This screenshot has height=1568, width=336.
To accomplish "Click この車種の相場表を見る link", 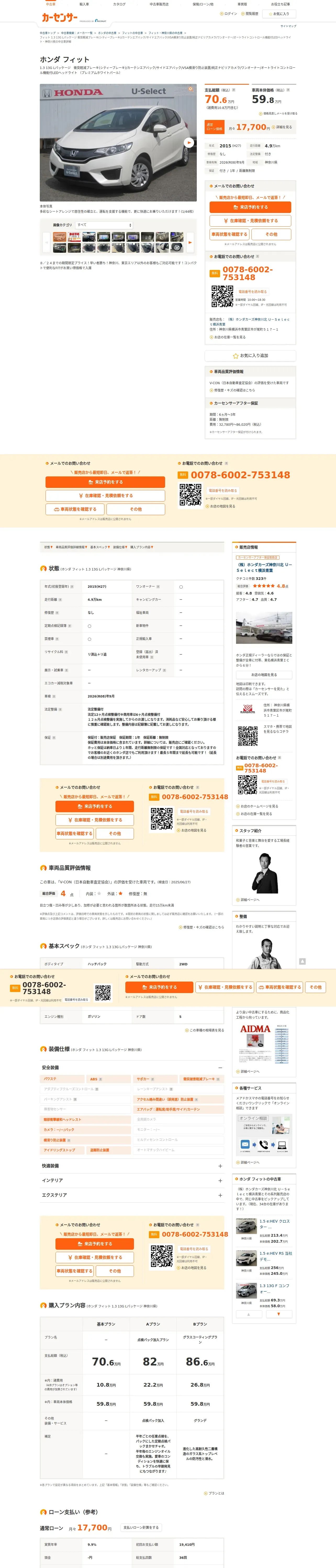I will point(205,1030).
